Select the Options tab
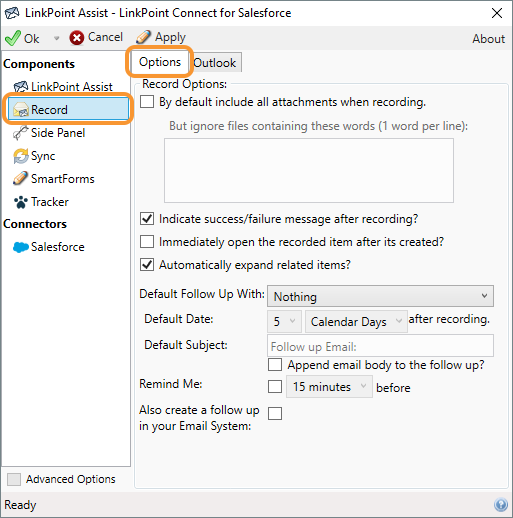Viewport: 513px width, 518px height. coord(160,62)
